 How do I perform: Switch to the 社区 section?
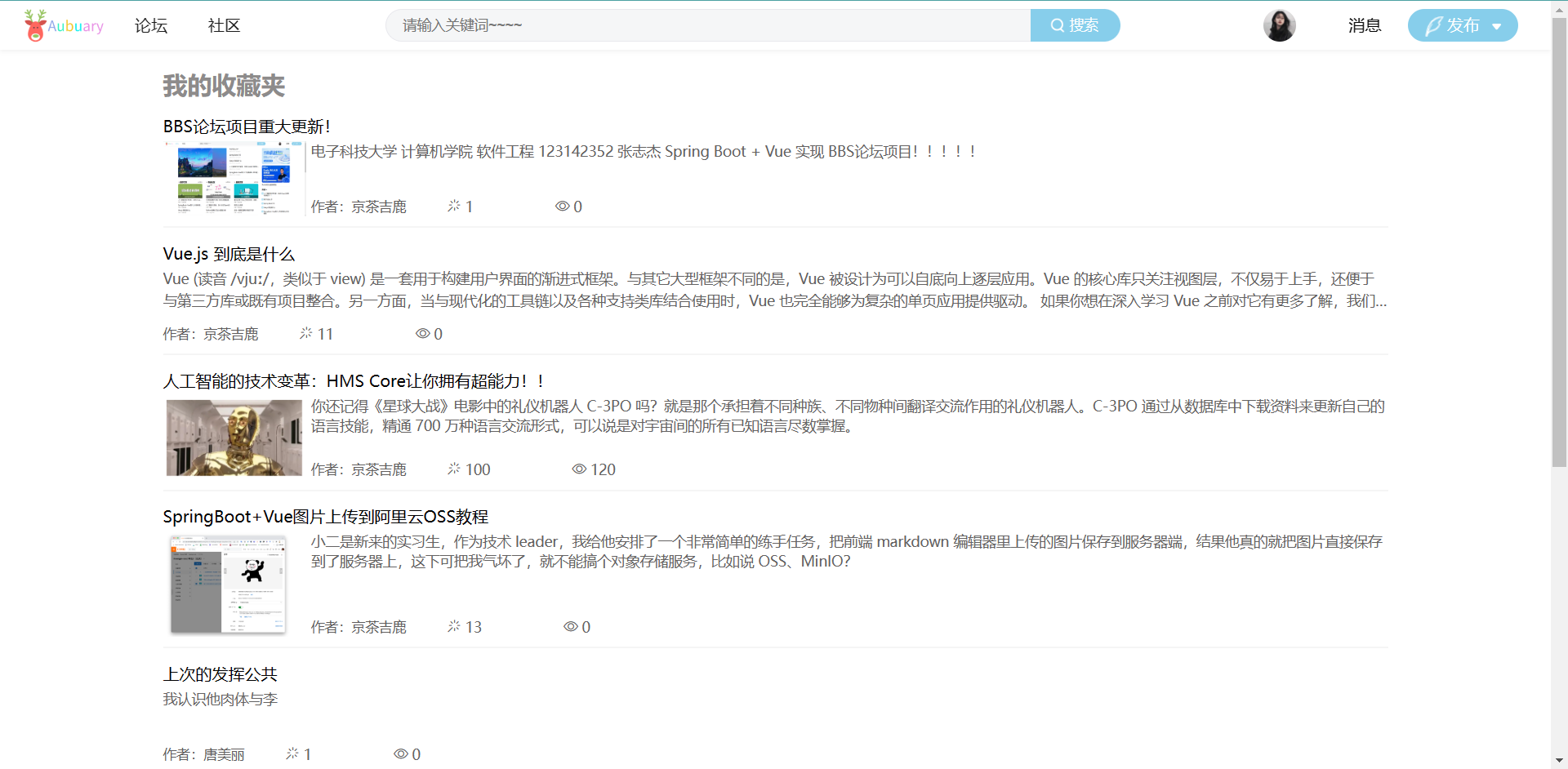click(x=223, y=25)
